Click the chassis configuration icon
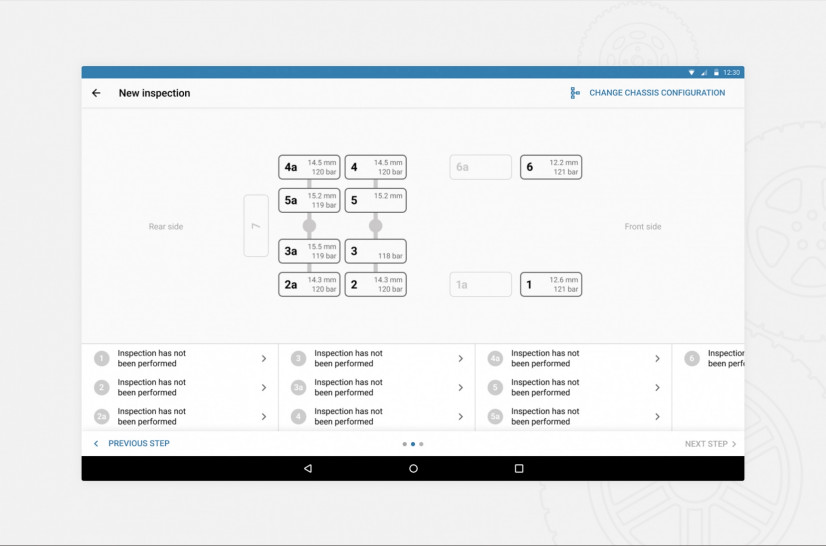 575,93
